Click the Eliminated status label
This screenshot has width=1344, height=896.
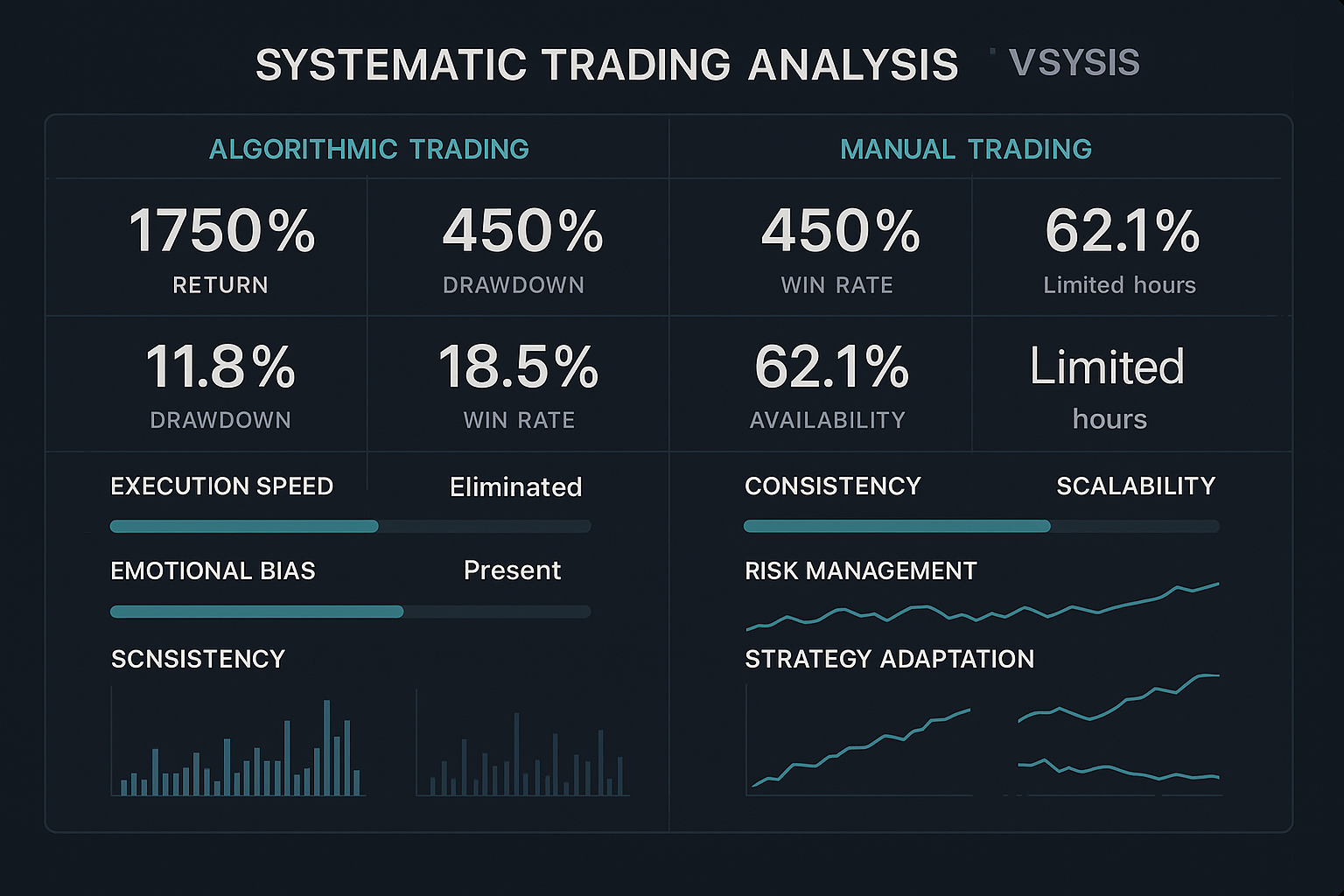(x=515, y=487)
